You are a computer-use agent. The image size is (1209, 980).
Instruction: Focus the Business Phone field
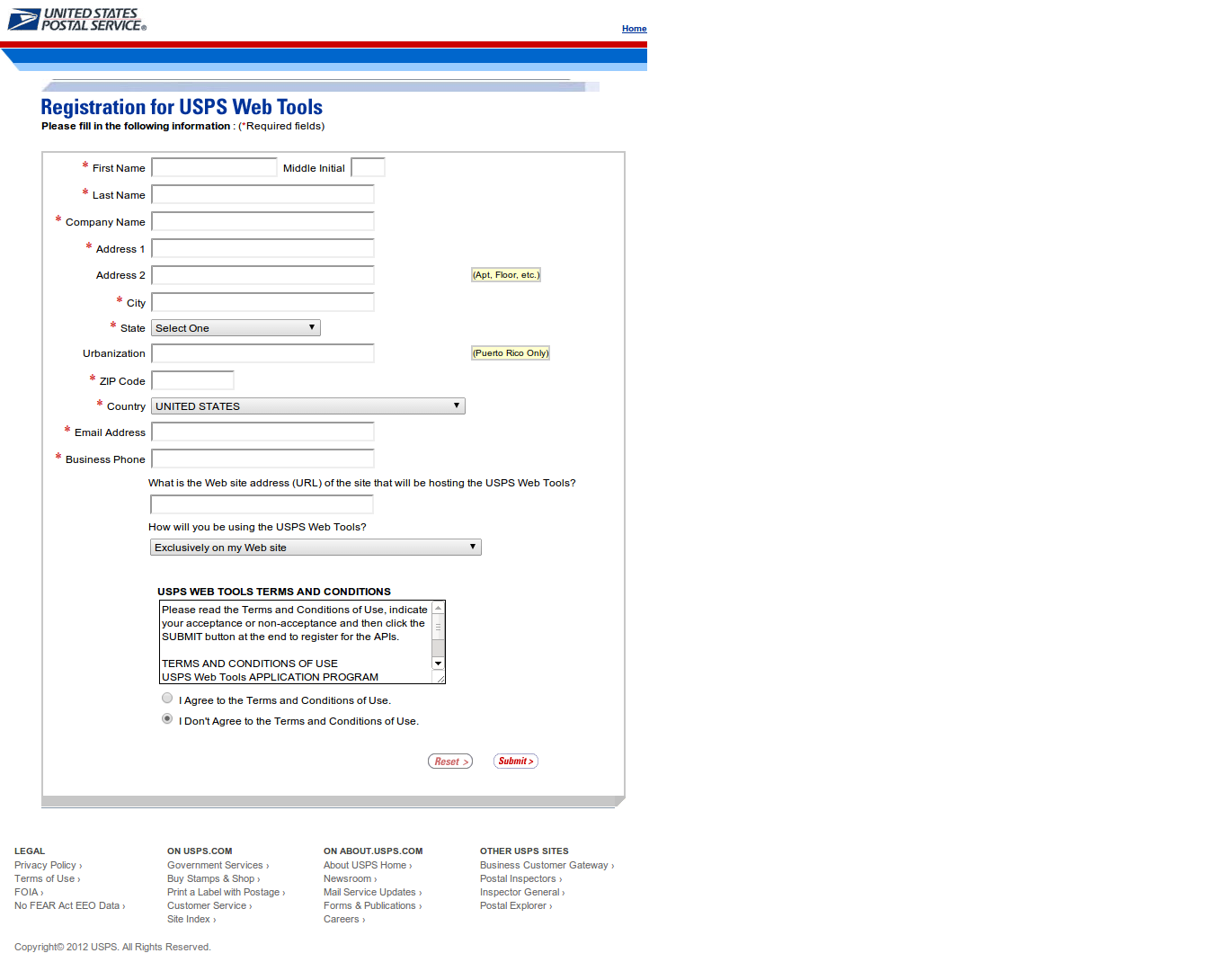262,459
